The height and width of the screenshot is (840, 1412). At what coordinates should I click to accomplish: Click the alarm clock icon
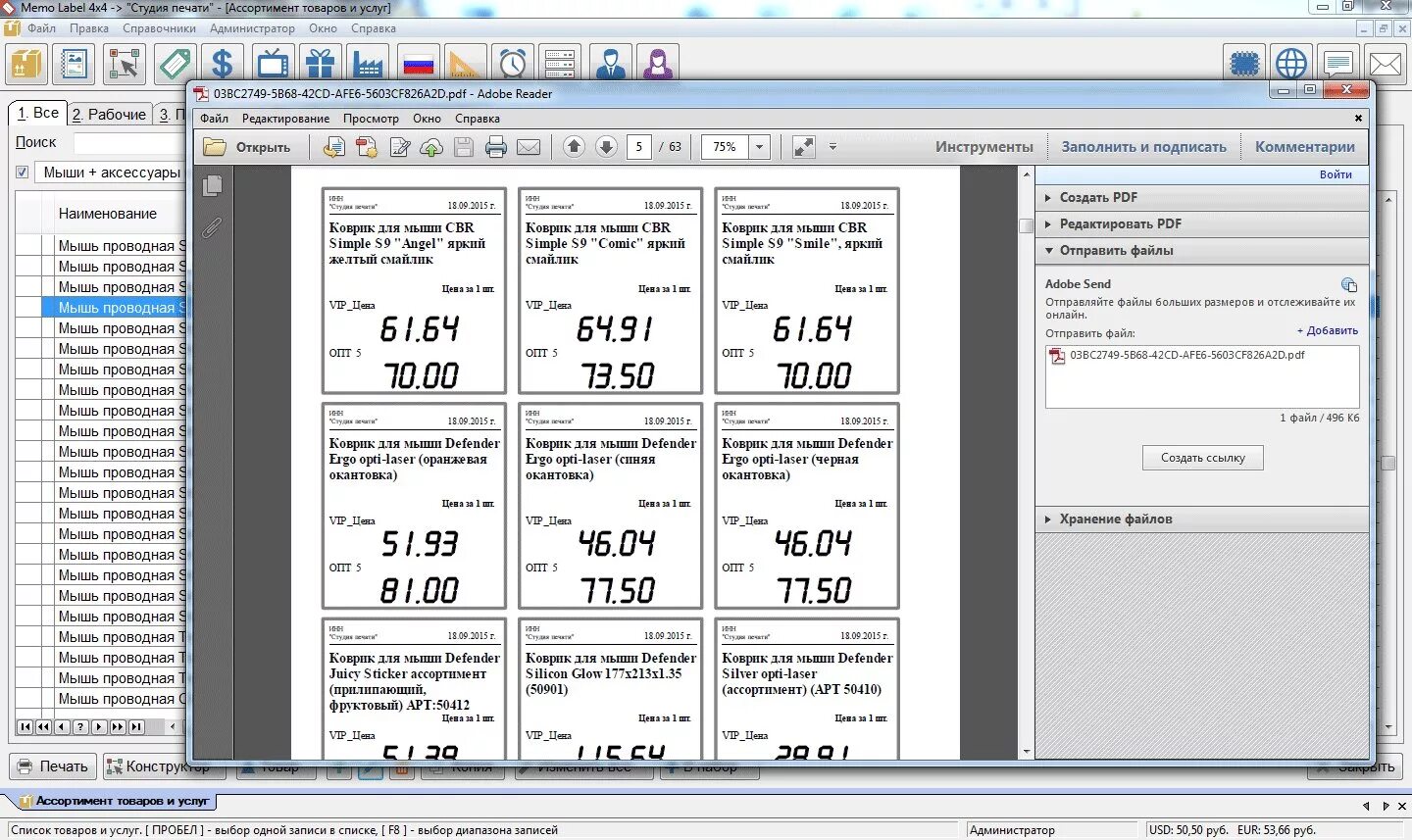(x=513, y=65)
